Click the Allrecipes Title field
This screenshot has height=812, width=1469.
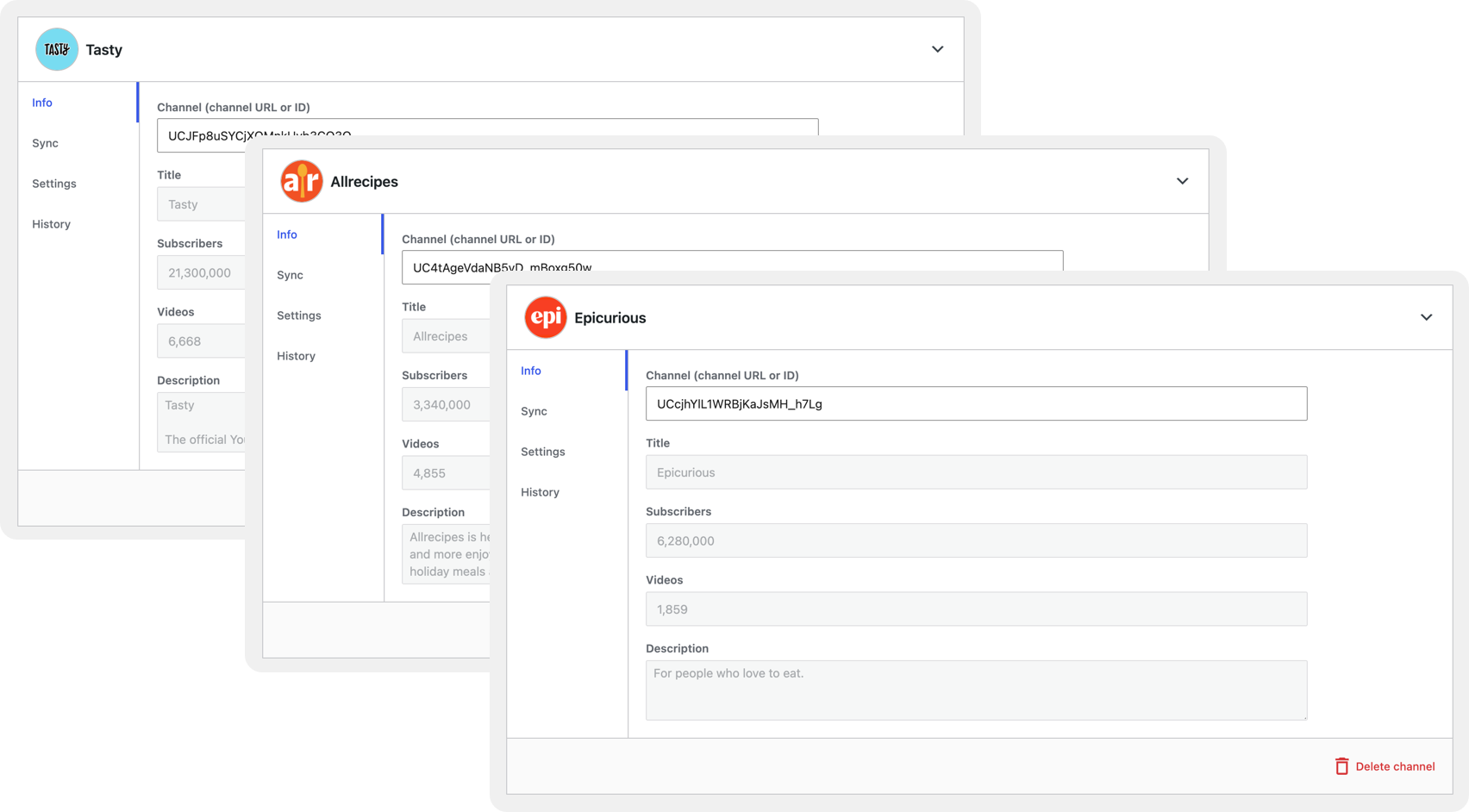(446, 336)
